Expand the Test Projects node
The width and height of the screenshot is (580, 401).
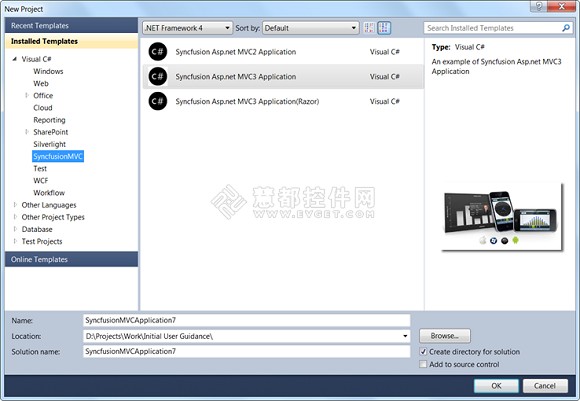pyautogui.click(x=15, y=241)
